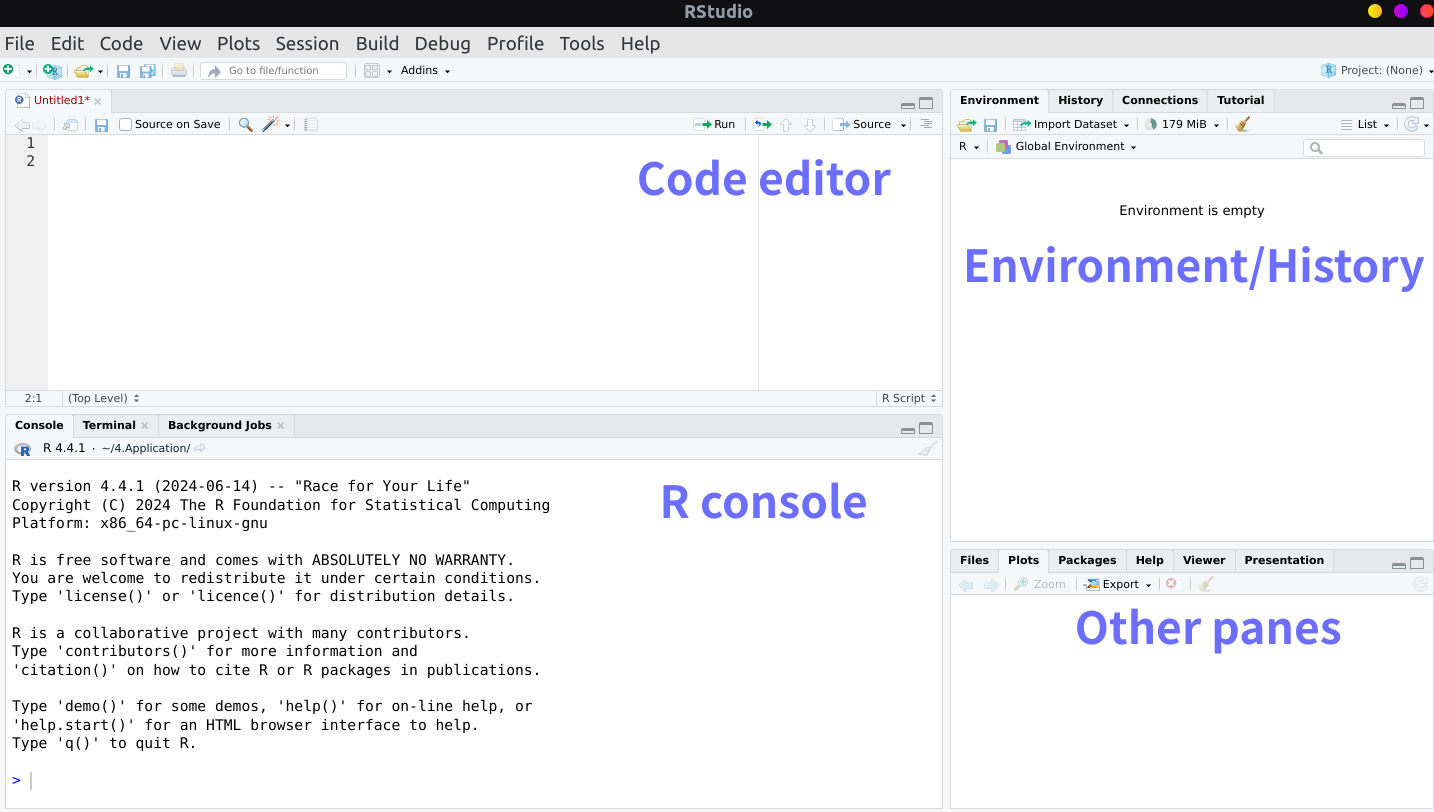
Task: Click the Find/Replace magnifier icon
Action: tap(245, 125)
